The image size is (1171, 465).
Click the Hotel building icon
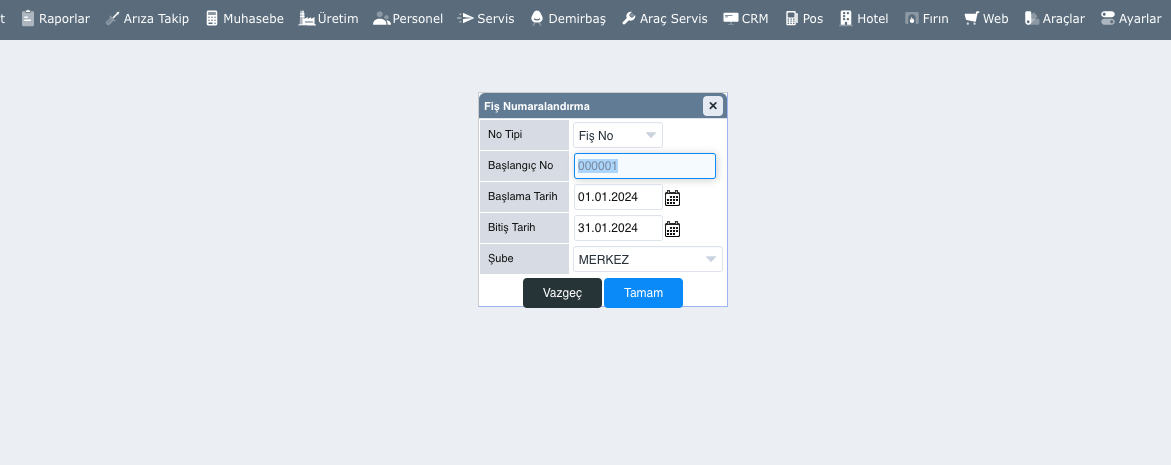tap(846, 18)
